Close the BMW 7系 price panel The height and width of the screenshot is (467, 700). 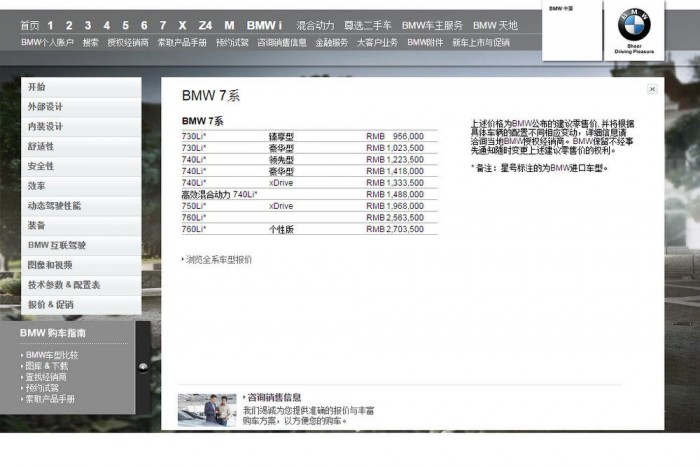tap(652, 89)
